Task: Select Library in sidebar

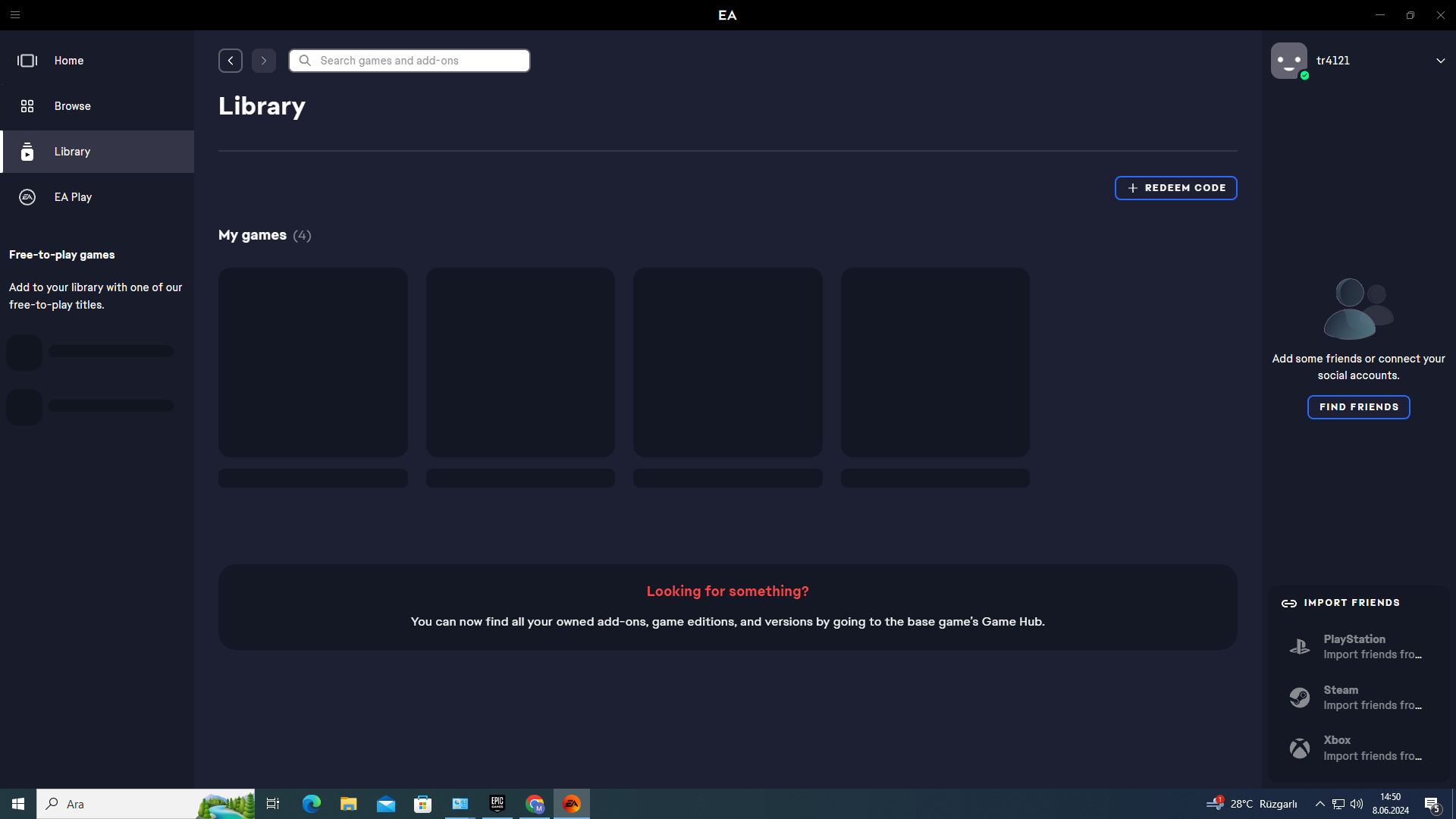Action: coord(97,152)
